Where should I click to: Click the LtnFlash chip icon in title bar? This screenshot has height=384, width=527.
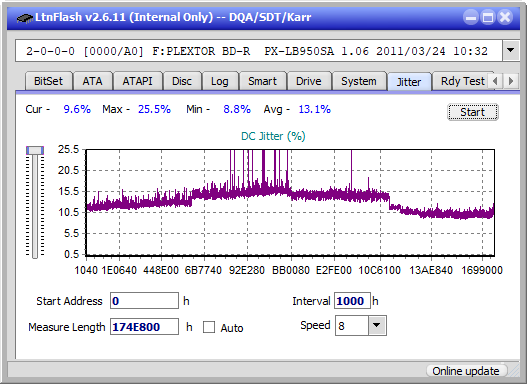tap(24, 17)
